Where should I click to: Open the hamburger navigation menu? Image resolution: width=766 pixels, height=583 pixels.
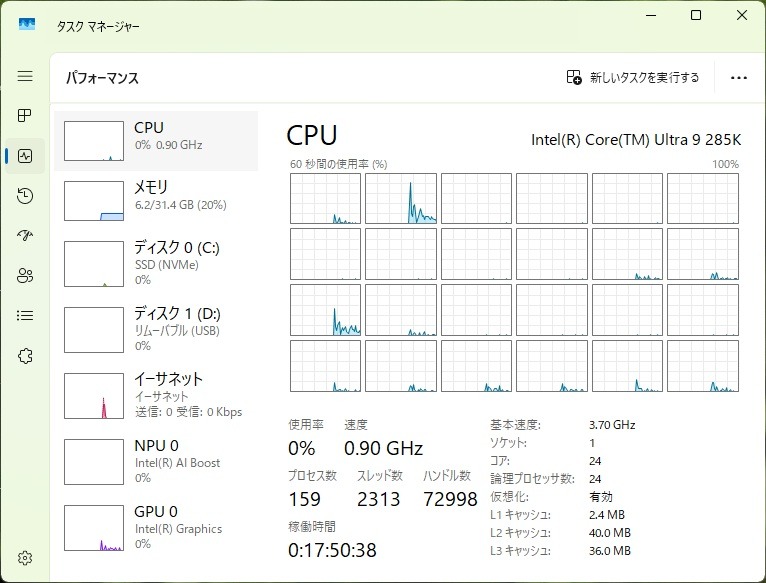pos(25,76)
